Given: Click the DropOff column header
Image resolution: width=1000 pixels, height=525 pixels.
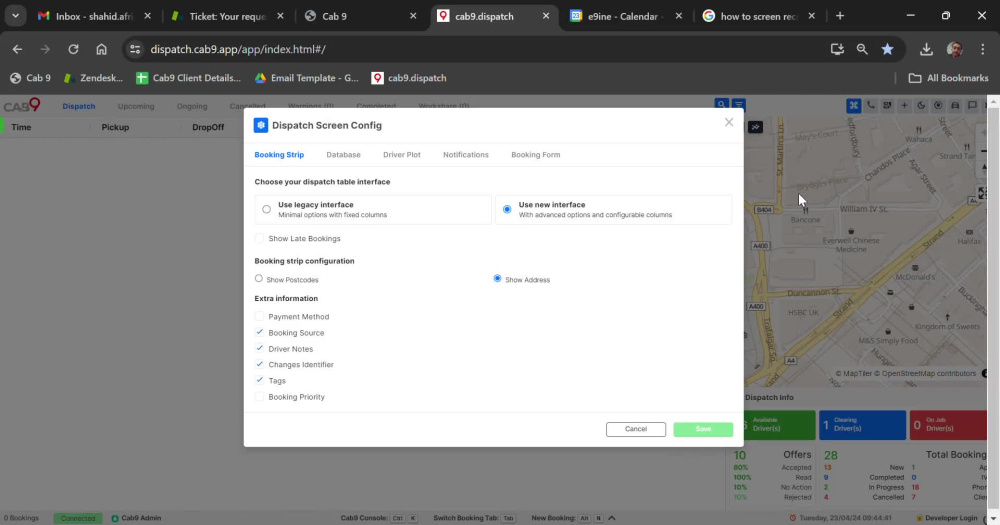Looking at the screenshot, I should coord(208,127).
